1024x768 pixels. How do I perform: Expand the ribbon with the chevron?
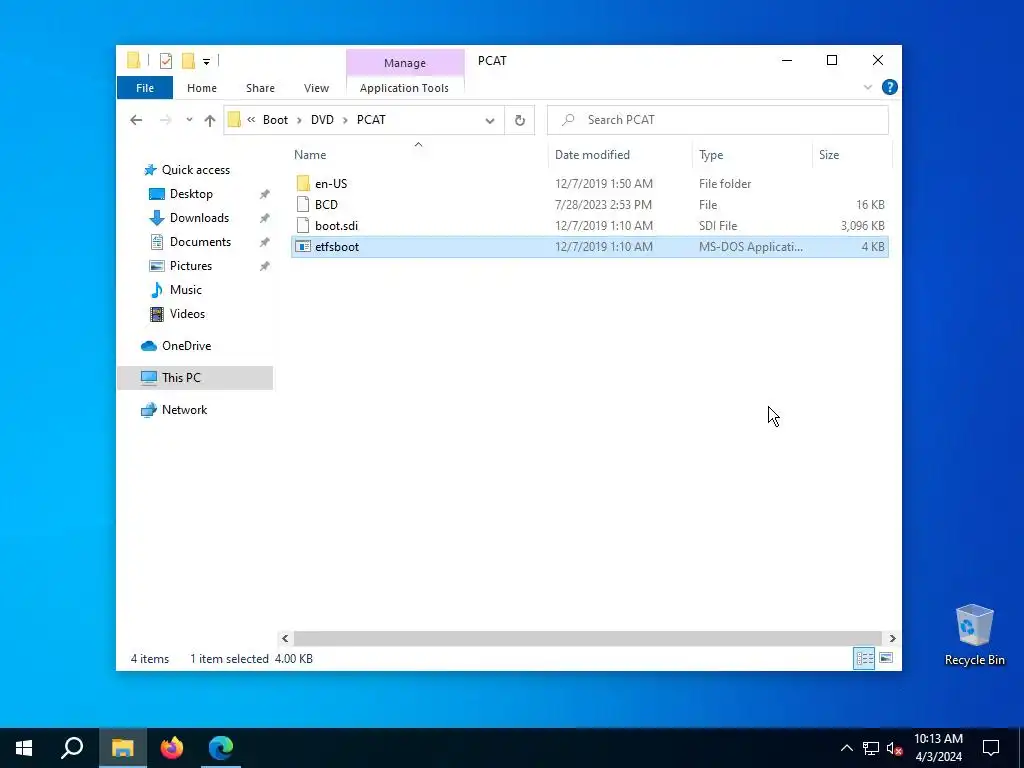(868, 88)
